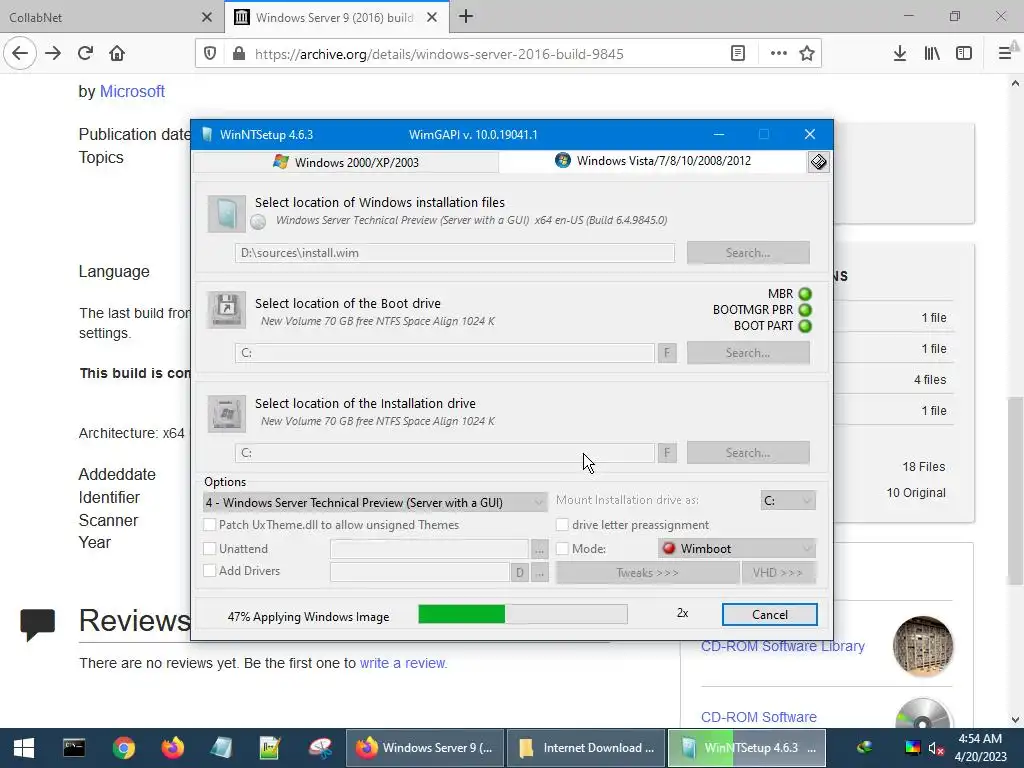Open the Firefox library icon
The image size is (1024, 768).
[932, 54]
